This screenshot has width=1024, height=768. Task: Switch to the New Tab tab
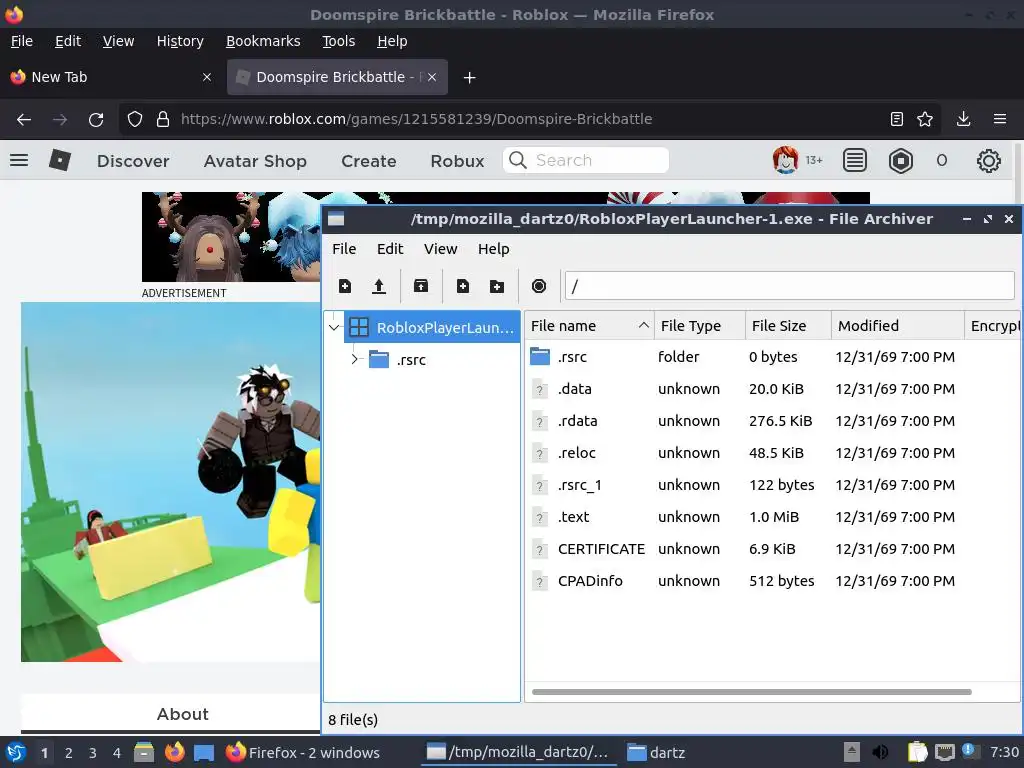tap(111, 77)
